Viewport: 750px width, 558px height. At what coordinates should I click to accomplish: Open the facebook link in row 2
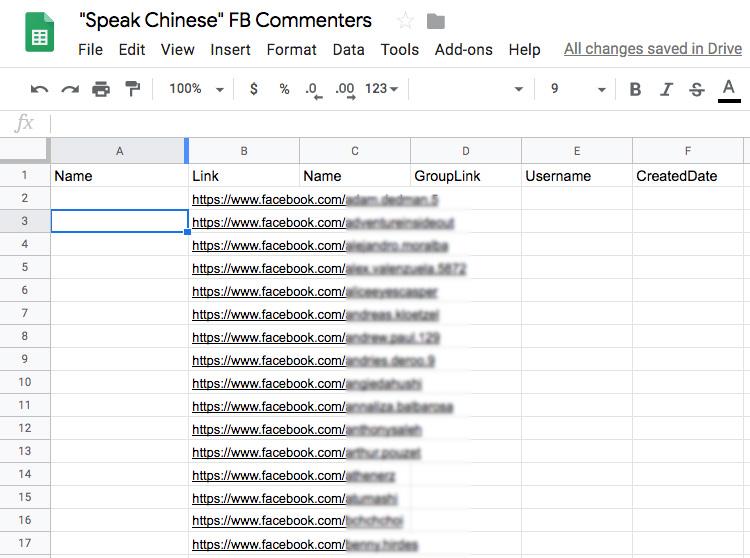pos(315,199)
